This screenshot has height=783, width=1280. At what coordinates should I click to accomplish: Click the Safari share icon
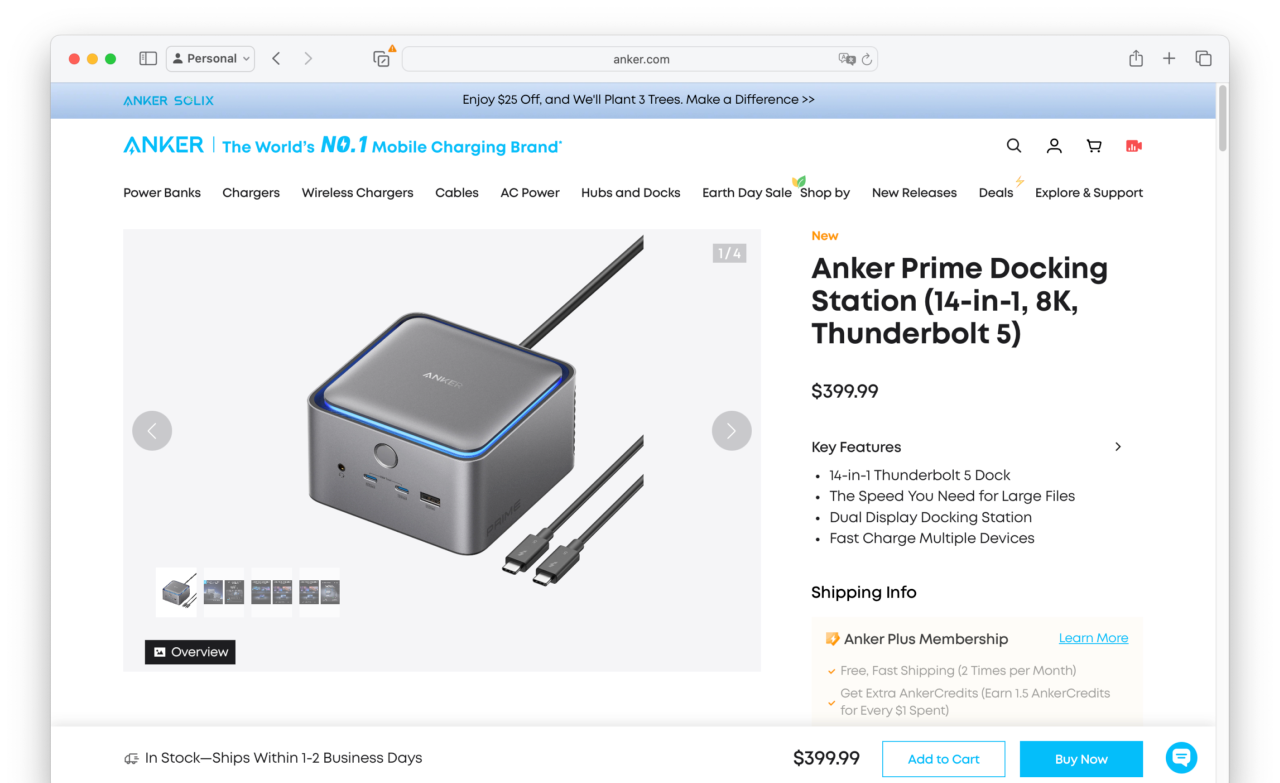[x=1136, y=59]
